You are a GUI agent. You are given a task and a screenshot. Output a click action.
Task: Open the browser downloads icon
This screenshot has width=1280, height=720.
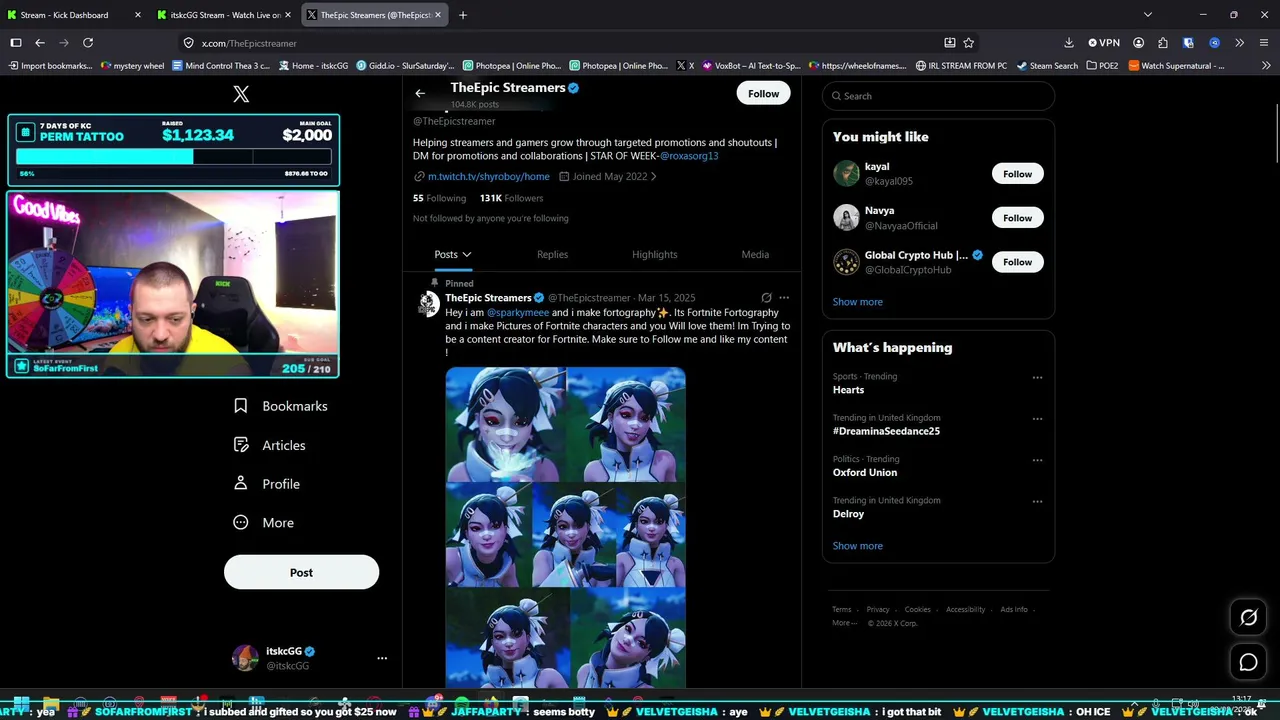[x=1069, y=43]
